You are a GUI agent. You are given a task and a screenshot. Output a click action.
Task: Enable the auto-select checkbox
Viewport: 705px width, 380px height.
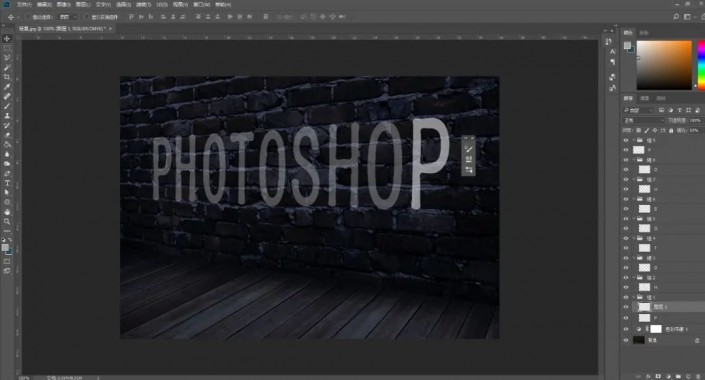click(28, 17)
